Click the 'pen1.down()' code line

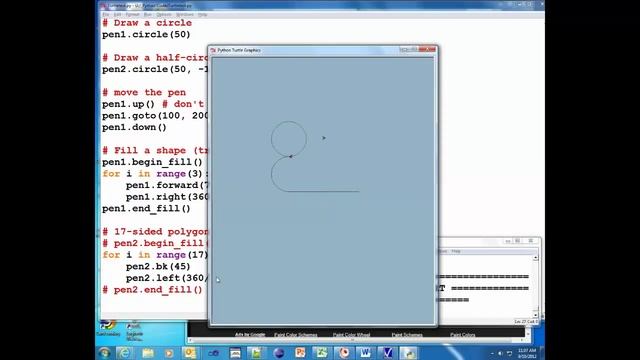point(134,127)
